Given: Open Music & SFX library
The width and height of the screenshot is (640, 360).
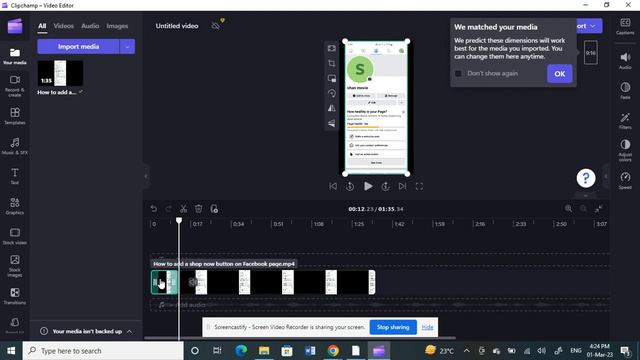Looking at the screenshot, I should point(15,146).
